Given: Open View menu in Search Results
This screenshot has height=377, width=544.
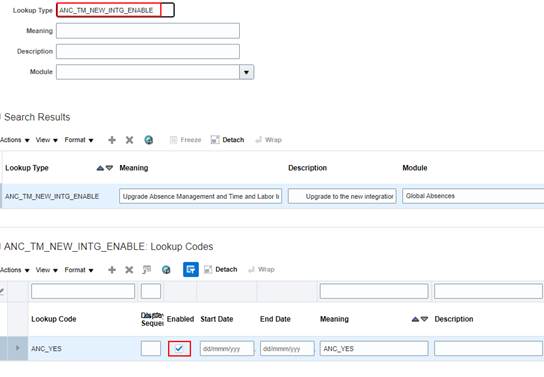Looking at the screenshot, I should pos(46,140).
